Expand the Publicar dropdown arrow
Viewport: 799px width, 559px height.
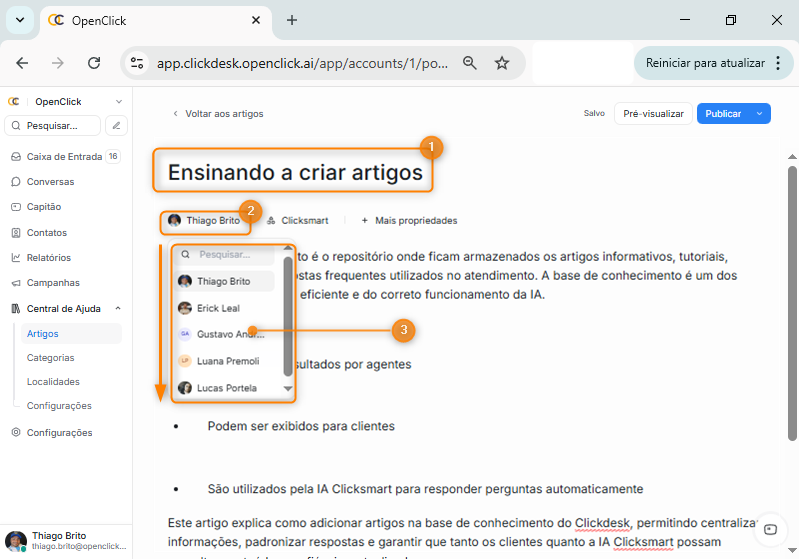[759, 114]
